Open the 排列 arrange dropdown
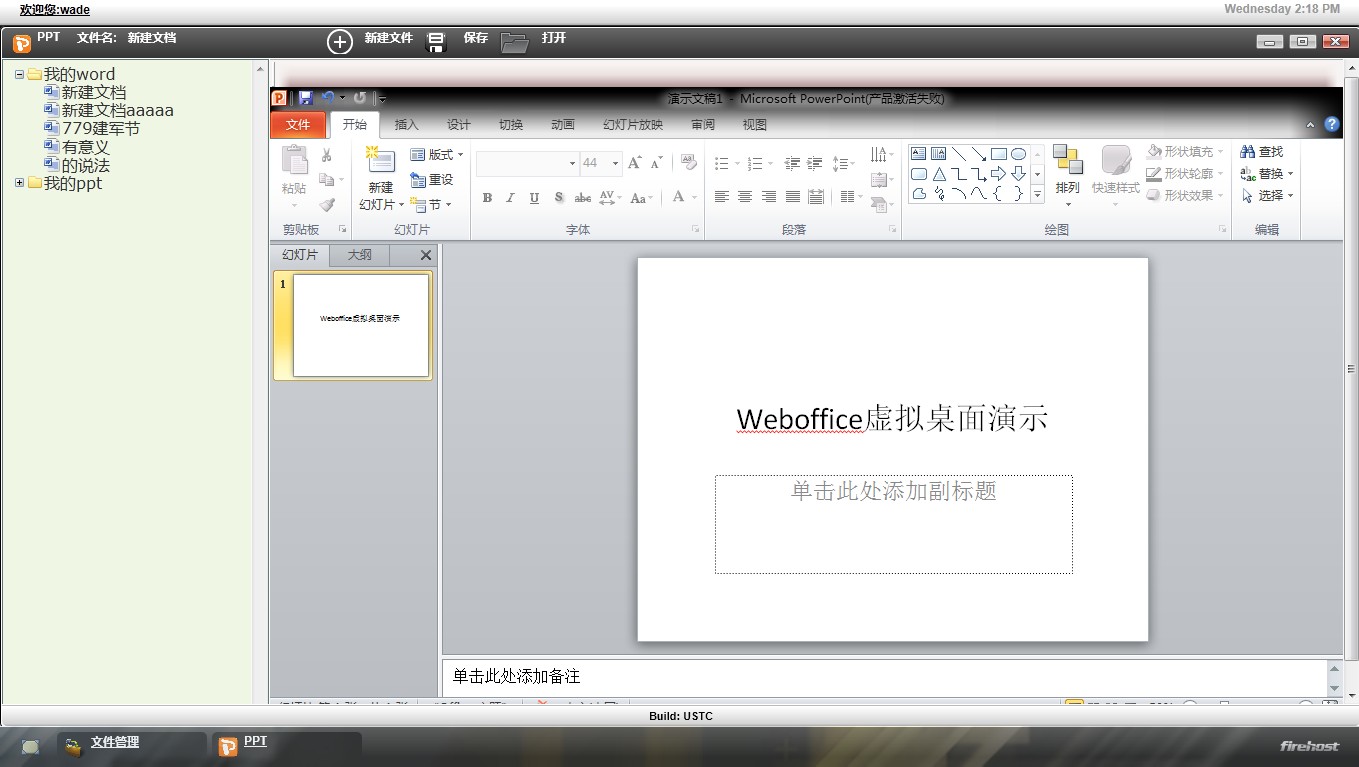The image size is (1359, 767). 1067,176
